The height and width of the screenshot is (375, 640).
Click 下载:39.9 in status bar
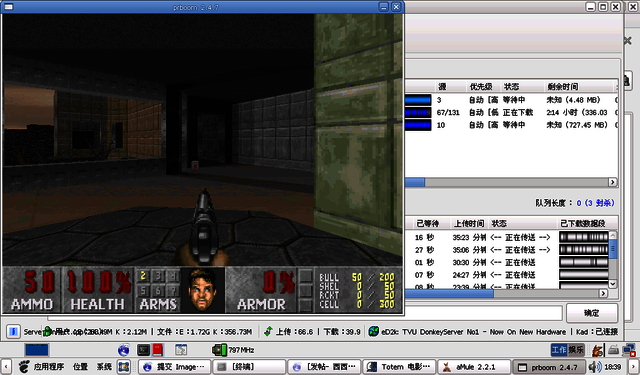342,332
